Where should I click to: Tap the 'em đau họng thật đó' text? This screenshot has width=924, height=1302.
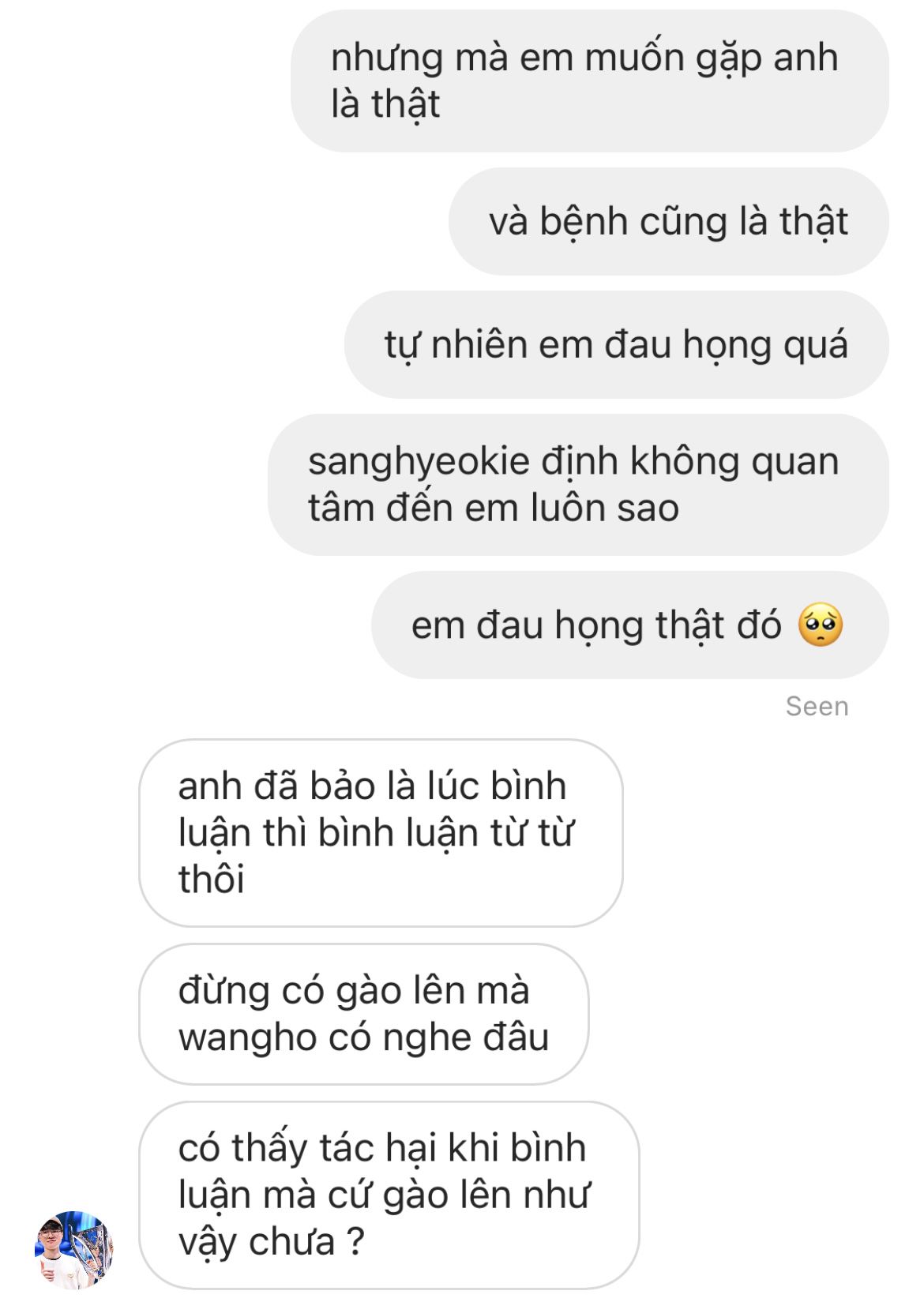[596, 625]
